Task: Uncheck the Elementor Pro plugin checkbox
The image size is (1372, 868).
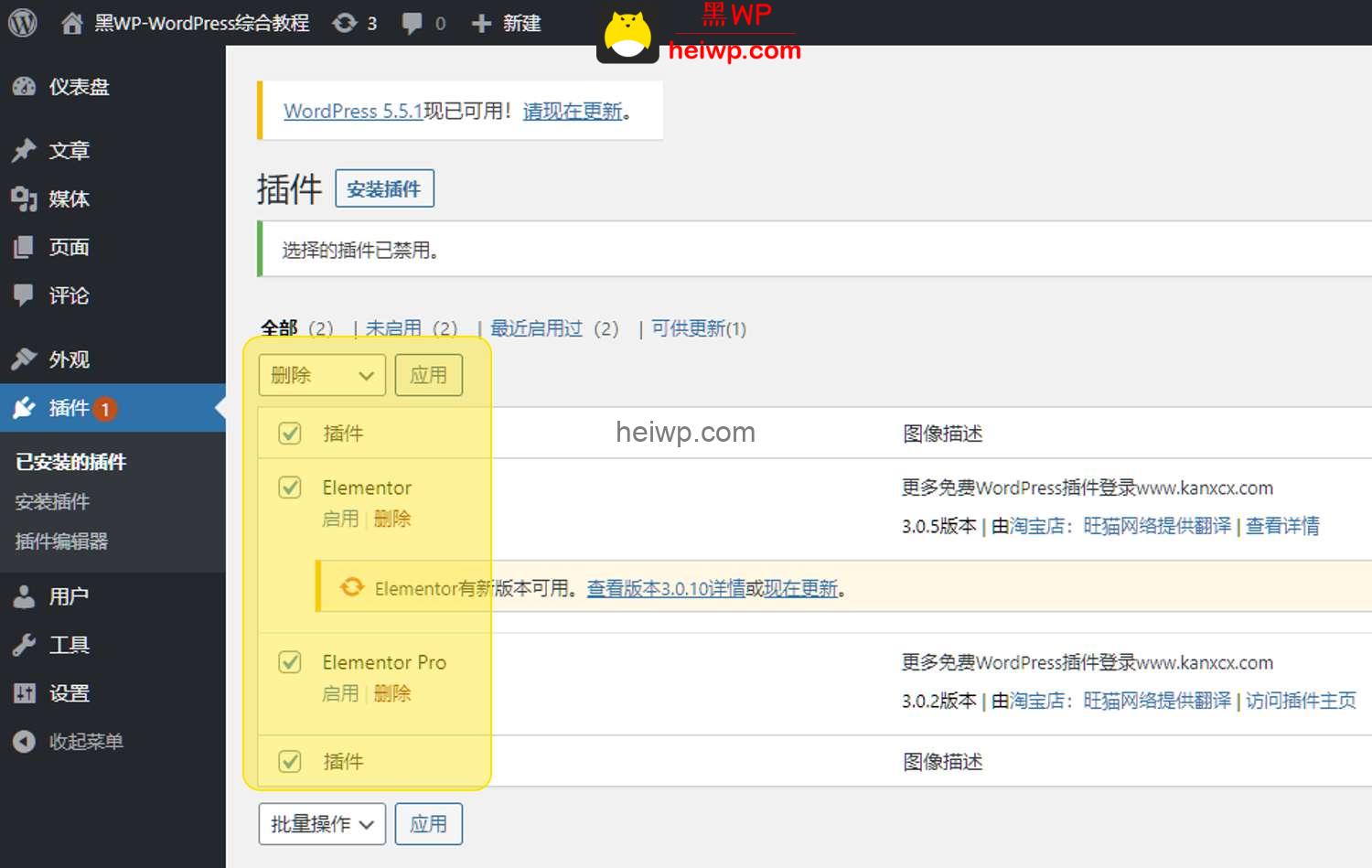Action: point(290,662)
